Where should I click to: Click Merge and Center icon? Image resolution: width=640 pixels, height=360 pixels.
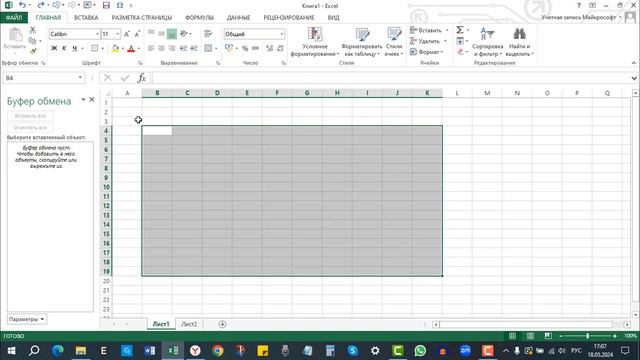tap(208, 48)
